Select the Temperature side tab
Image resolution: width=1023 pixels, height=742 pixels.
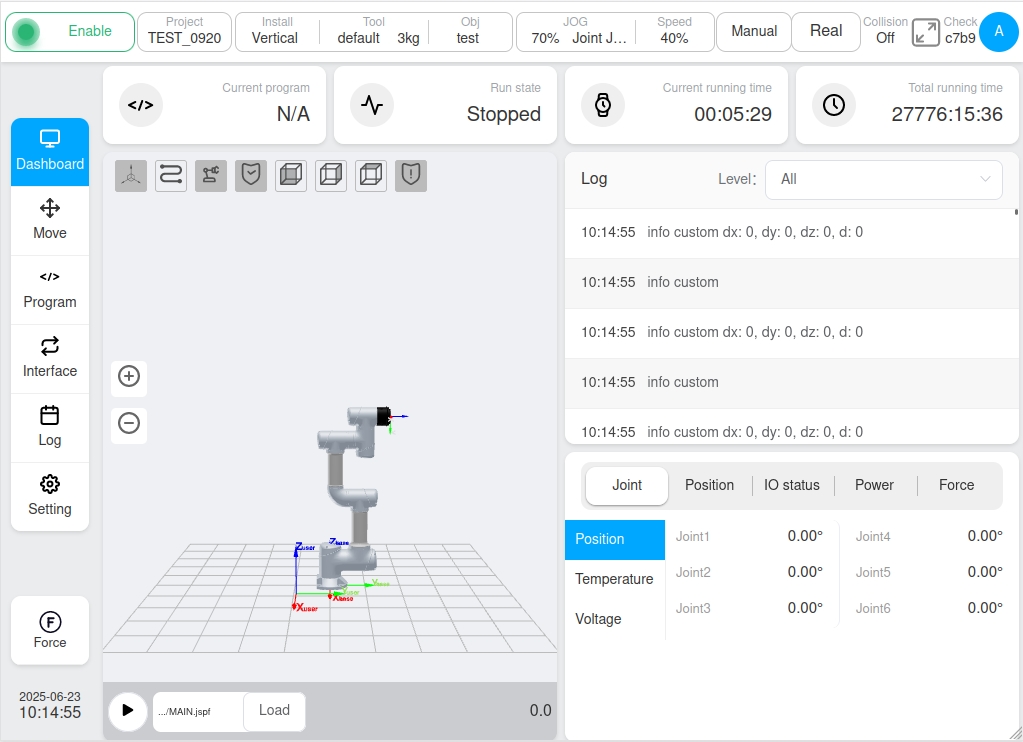click(614, 579)
